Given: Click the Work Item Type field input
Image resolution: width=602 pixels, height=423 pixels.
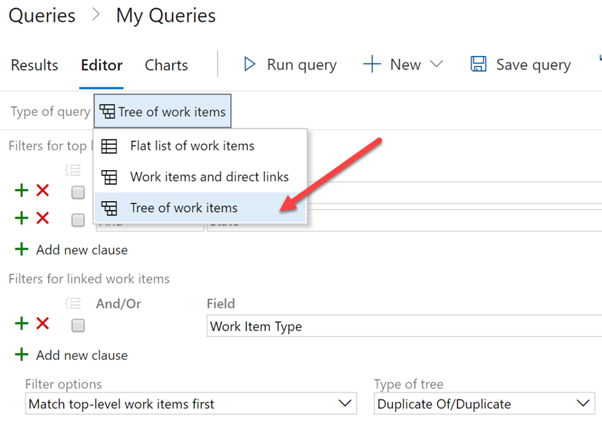Looking at the screenshot, I should (400, 326).
